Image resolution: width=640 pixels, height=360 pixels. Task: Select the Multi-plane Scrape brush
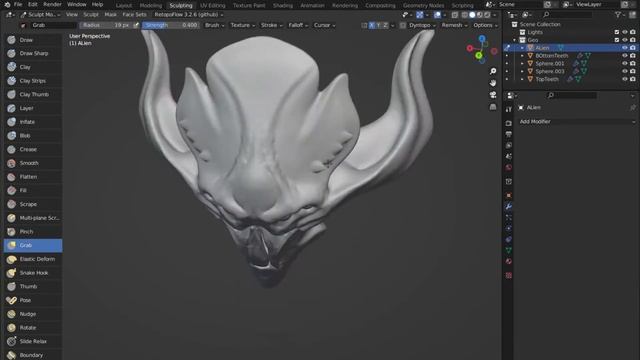[33, 218]
